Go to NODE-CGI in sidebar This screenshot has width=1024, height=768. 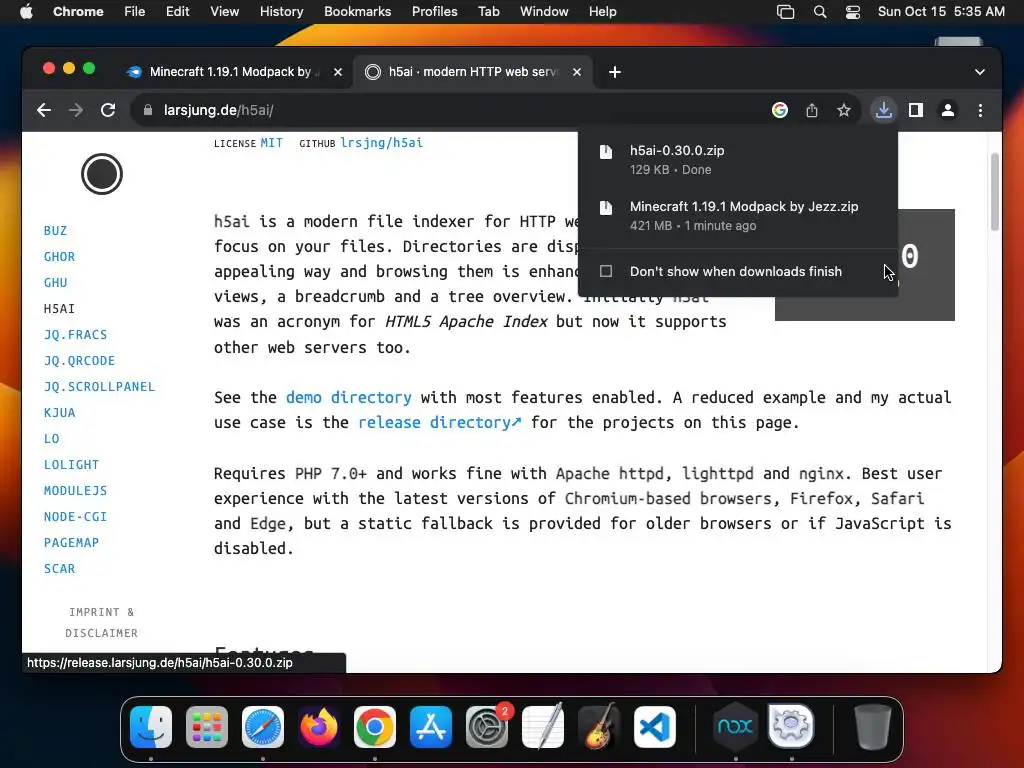click(75, 517)
